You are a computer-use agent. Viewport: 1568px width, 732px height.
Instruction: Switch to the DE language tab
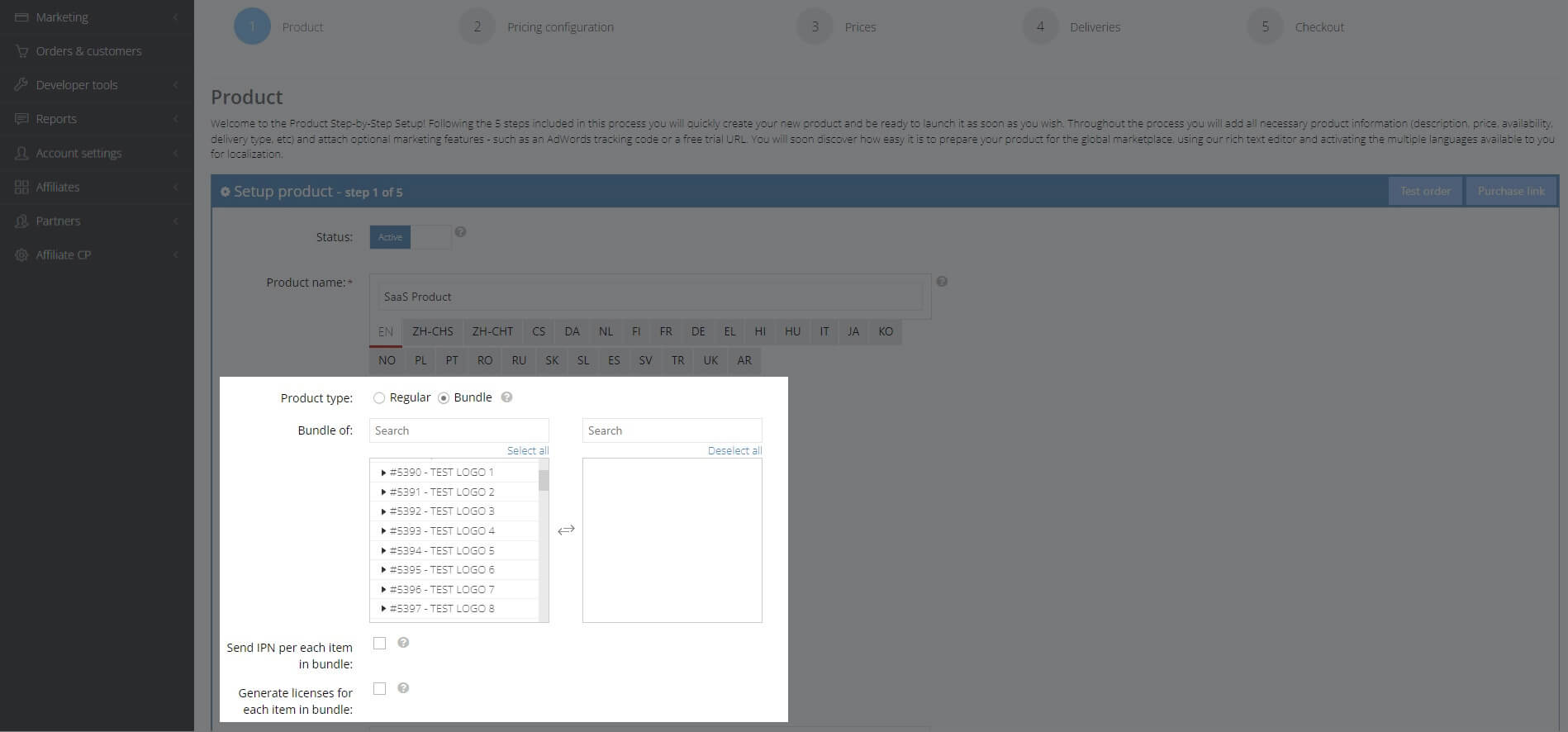click(698, 331)
